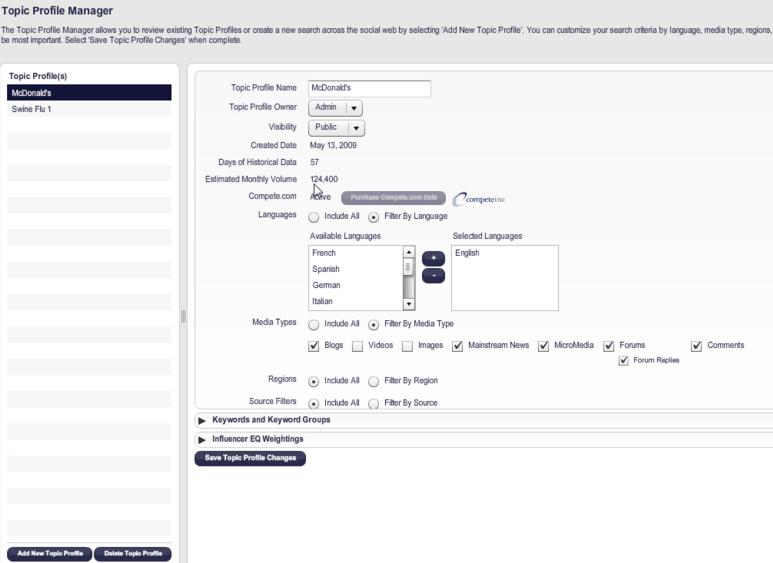Select Swine Flu 1 topic profile

click(x=89, y=109)
